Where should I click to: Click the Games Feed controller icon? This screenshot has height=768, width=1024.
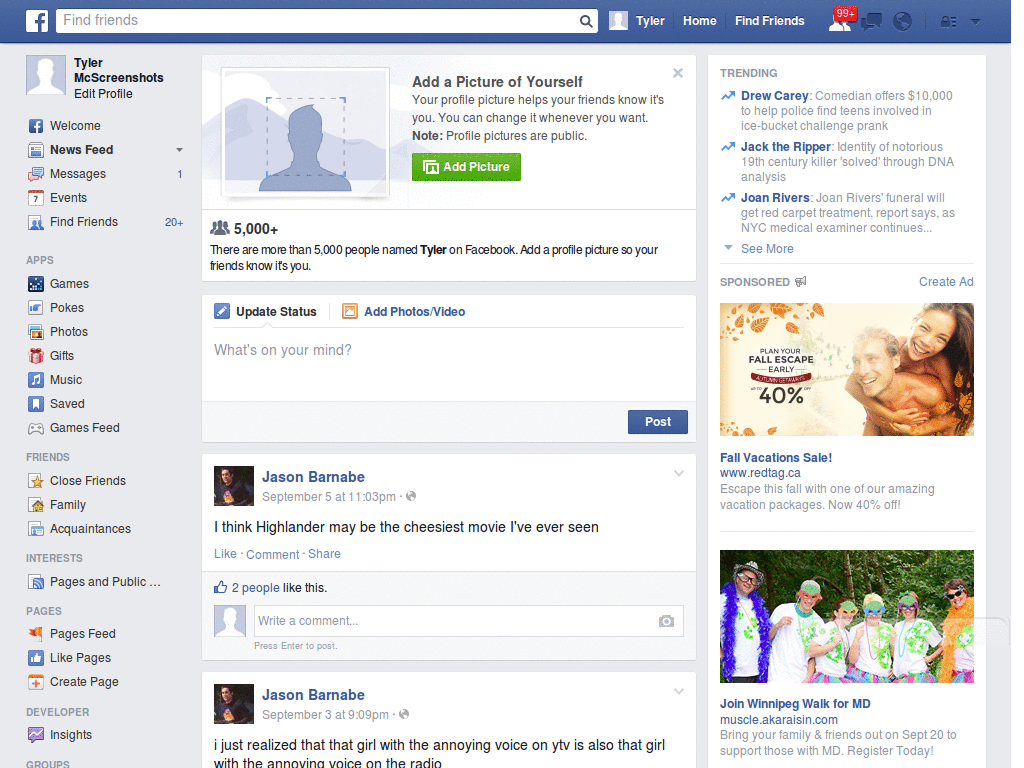coord(36,428)
